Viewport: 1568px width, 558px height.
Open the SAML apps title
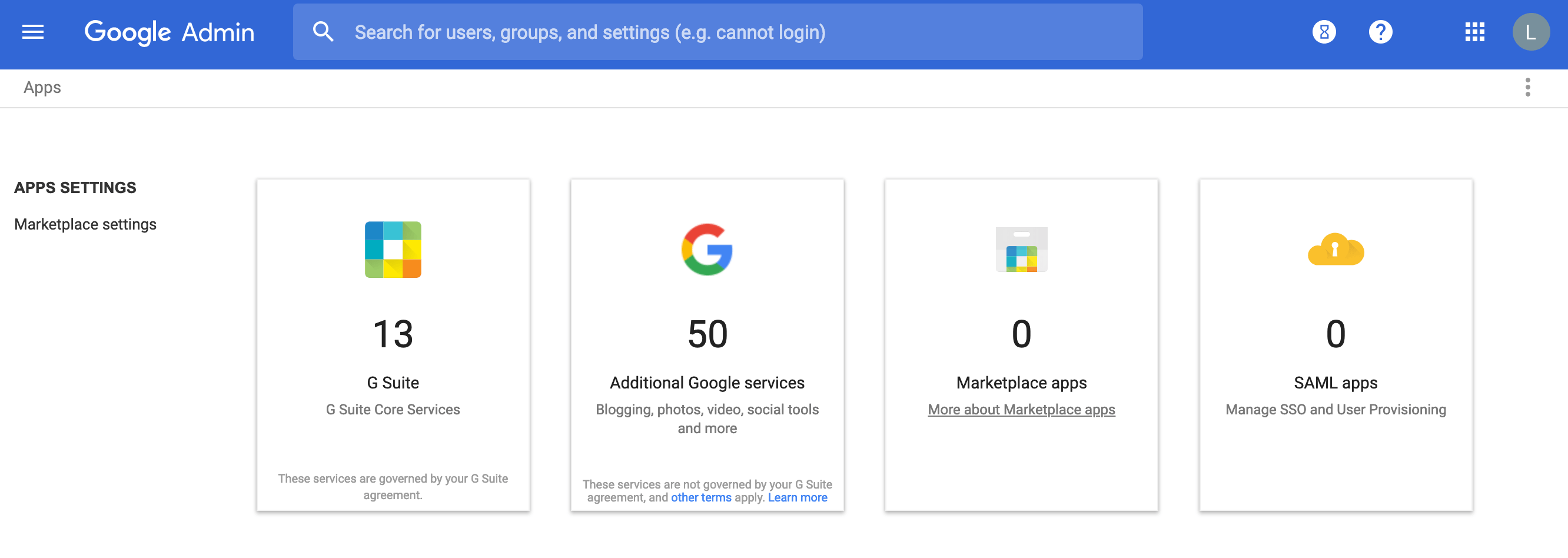[1335, 383]
